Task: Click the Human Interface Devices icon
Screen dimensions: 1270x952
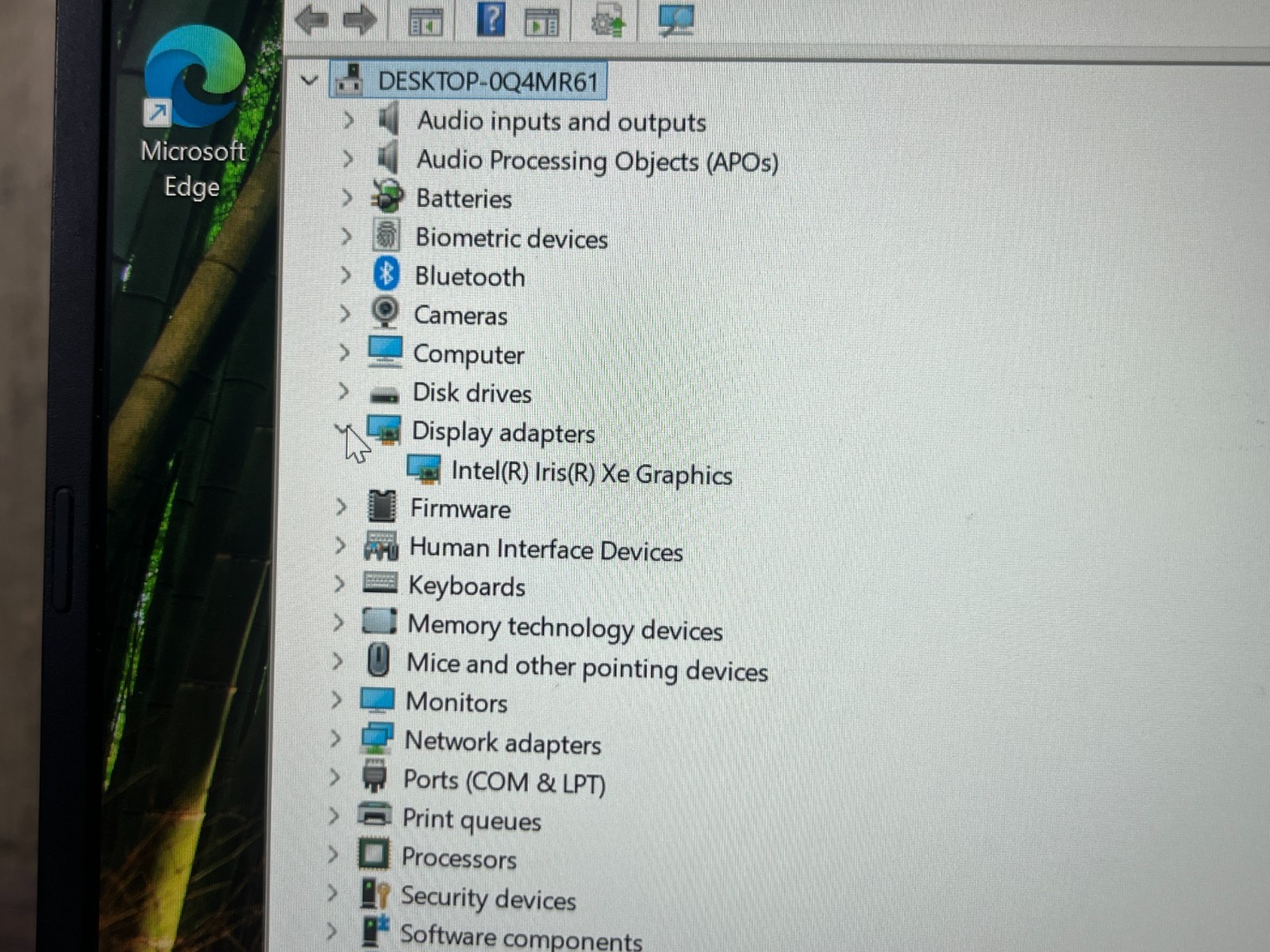Action: click(381, 545)
